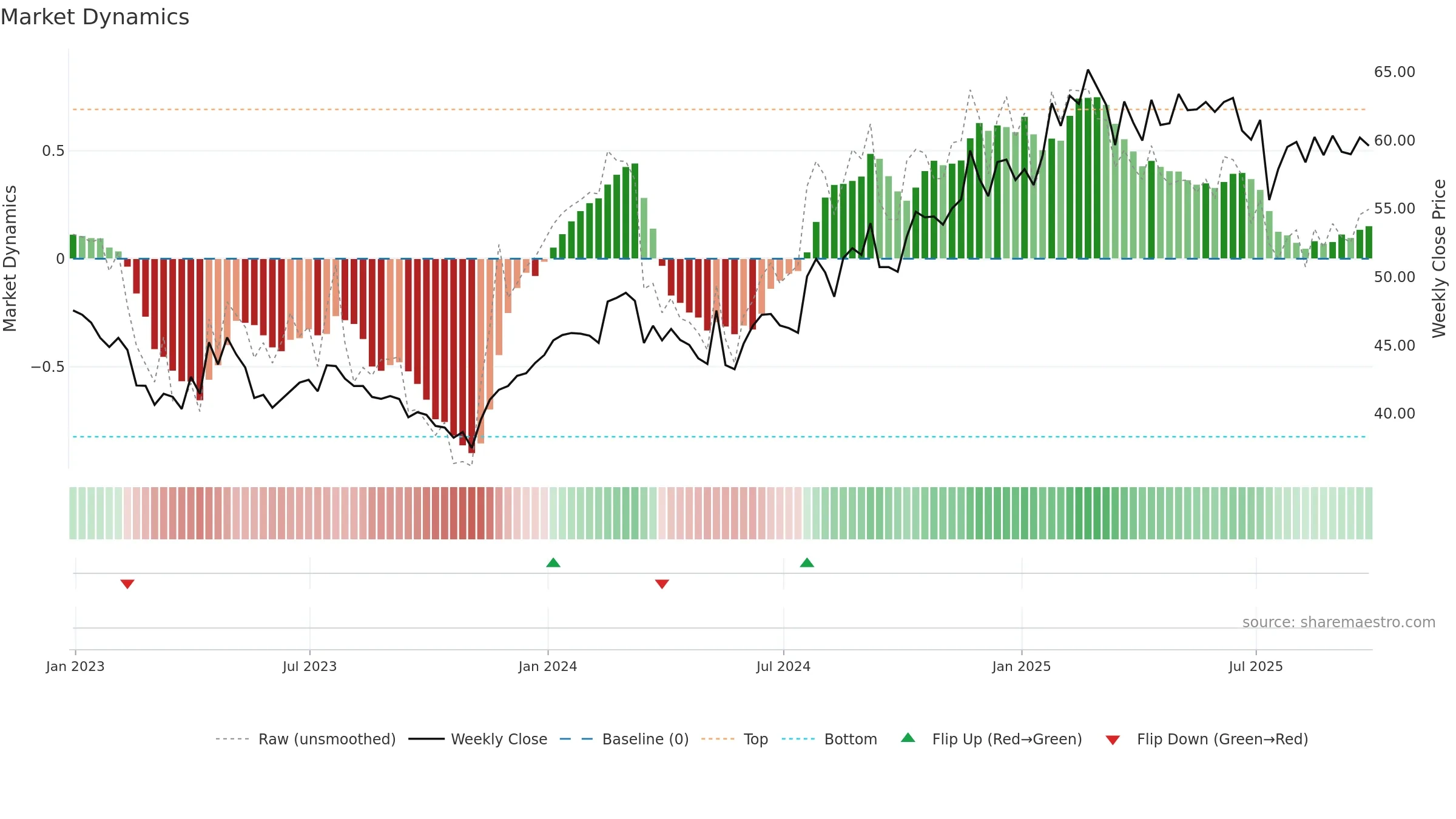Image resolution: width=1456 pixels, height=819 pixels.
Task: Click the Jul 2025 axis label
Action: pos(1256,666)
